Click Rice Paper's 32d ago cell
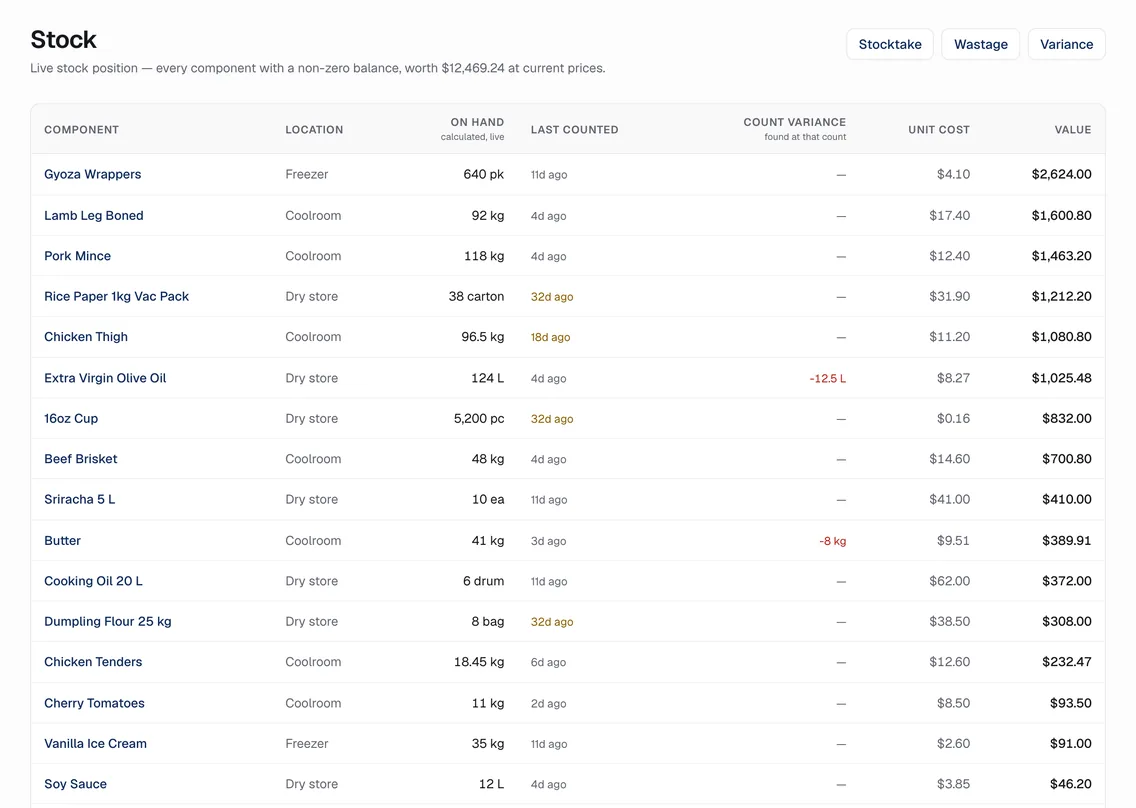The image size is (1136, 808). pyautogui.click(x=552, y=297)
